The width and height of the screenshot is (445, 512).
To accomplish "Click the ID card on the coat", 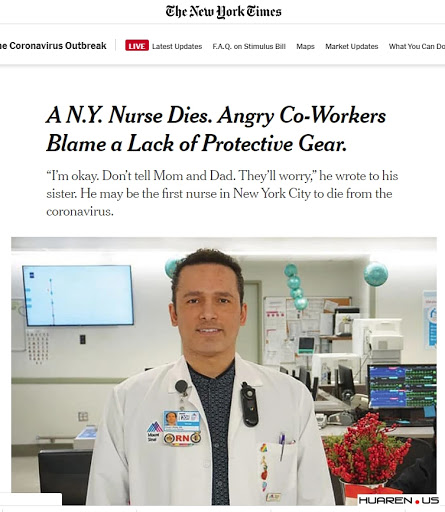I will [182, 421].
